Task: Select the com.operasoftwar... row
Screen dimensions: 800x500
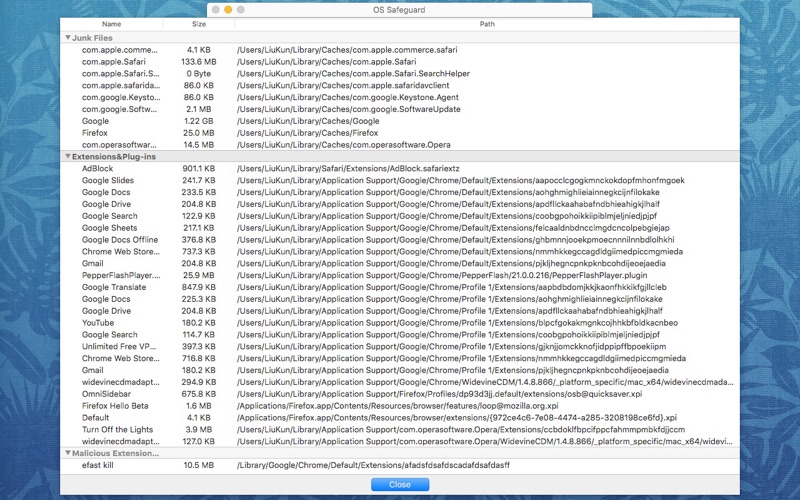Action: click(x=399, y=145)
